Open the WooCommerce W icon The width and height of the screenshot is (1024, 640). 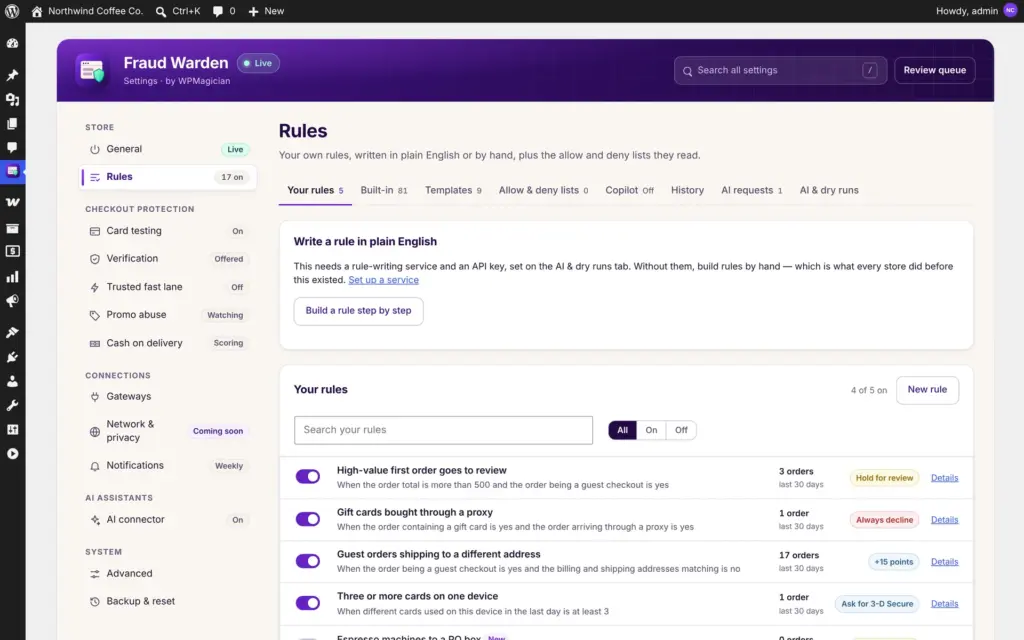click(12, 202)
